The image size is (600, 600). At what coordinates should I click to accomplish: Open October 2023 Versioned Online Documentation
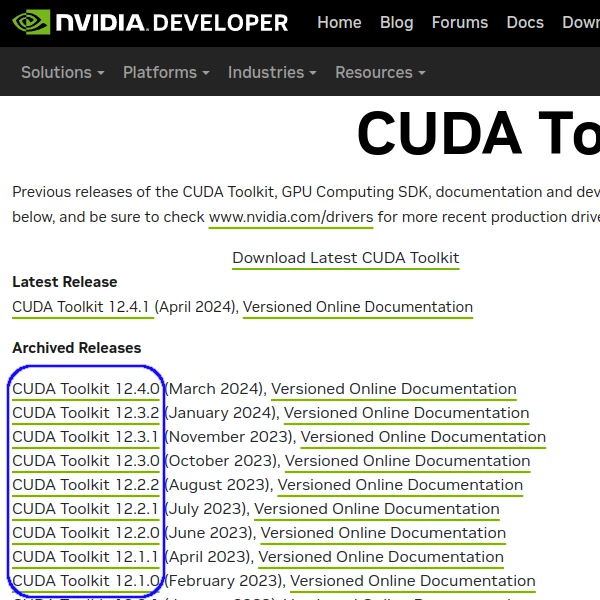click(x=408, y=461)
